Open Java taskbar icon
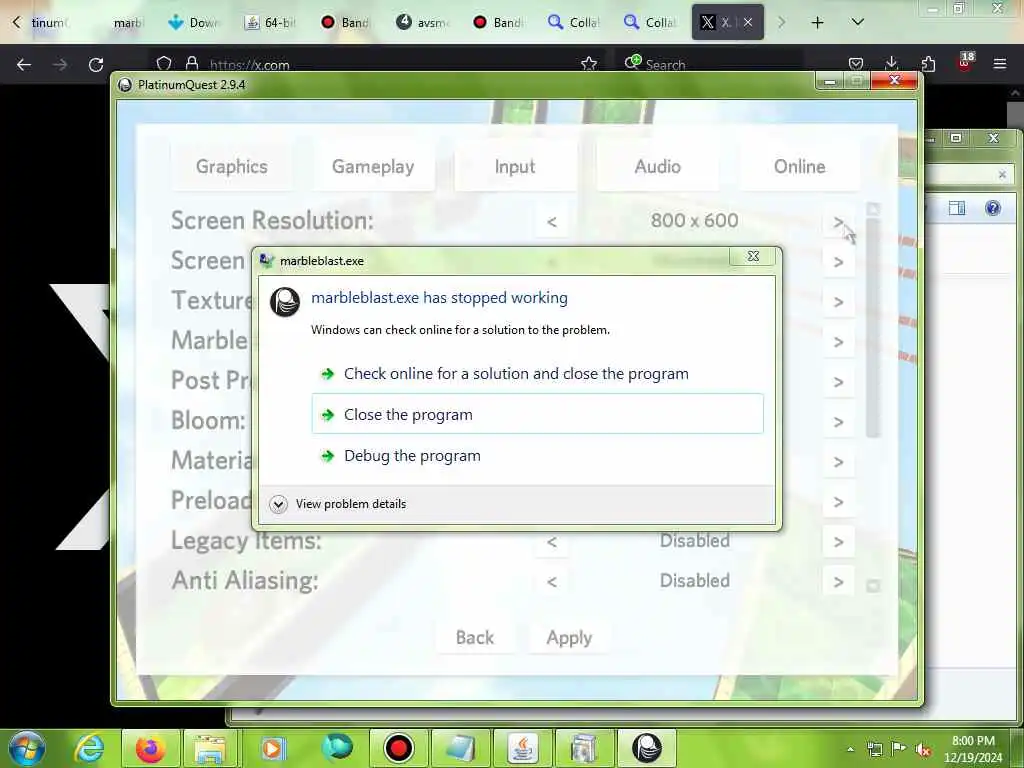 click(x=523, y=748)
